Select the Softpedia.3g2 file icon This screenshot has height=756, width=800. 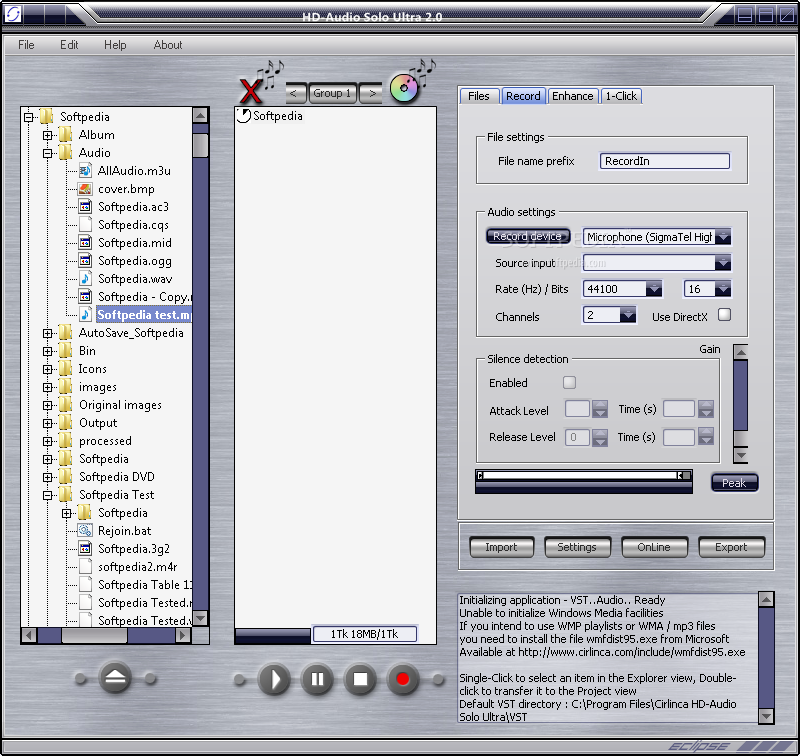pyautogui.click(x=85, y=548)
